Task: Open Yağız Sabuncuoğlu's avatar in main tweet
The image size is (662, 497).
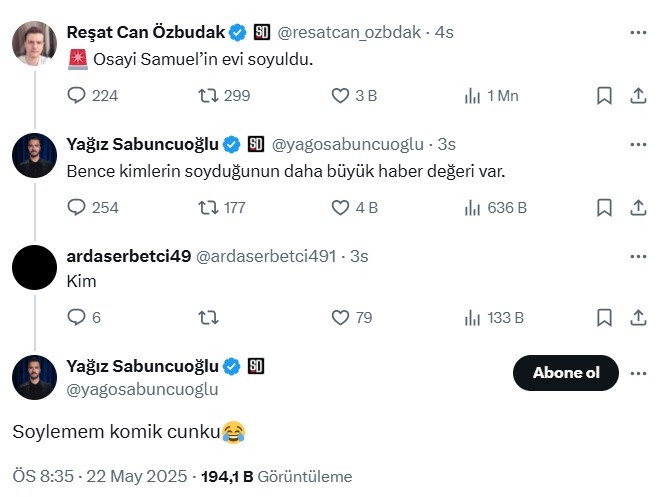Action: (34, 377)
